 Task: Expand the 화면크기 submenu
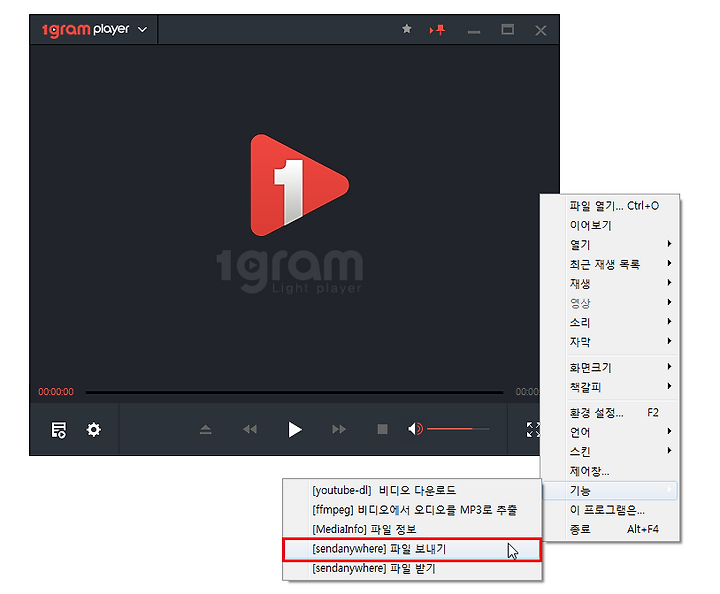pyautogui.click(x=610, y=367)
